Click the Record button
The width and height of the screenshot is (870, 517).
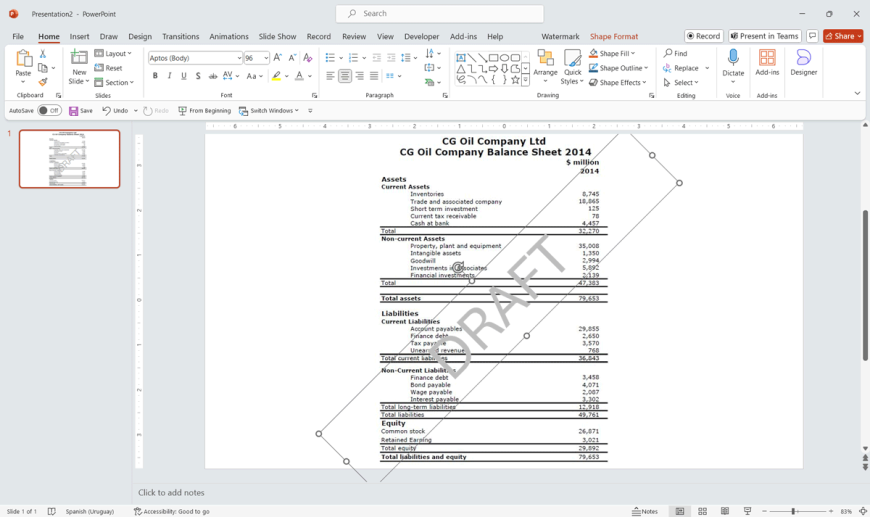(704, 36)
